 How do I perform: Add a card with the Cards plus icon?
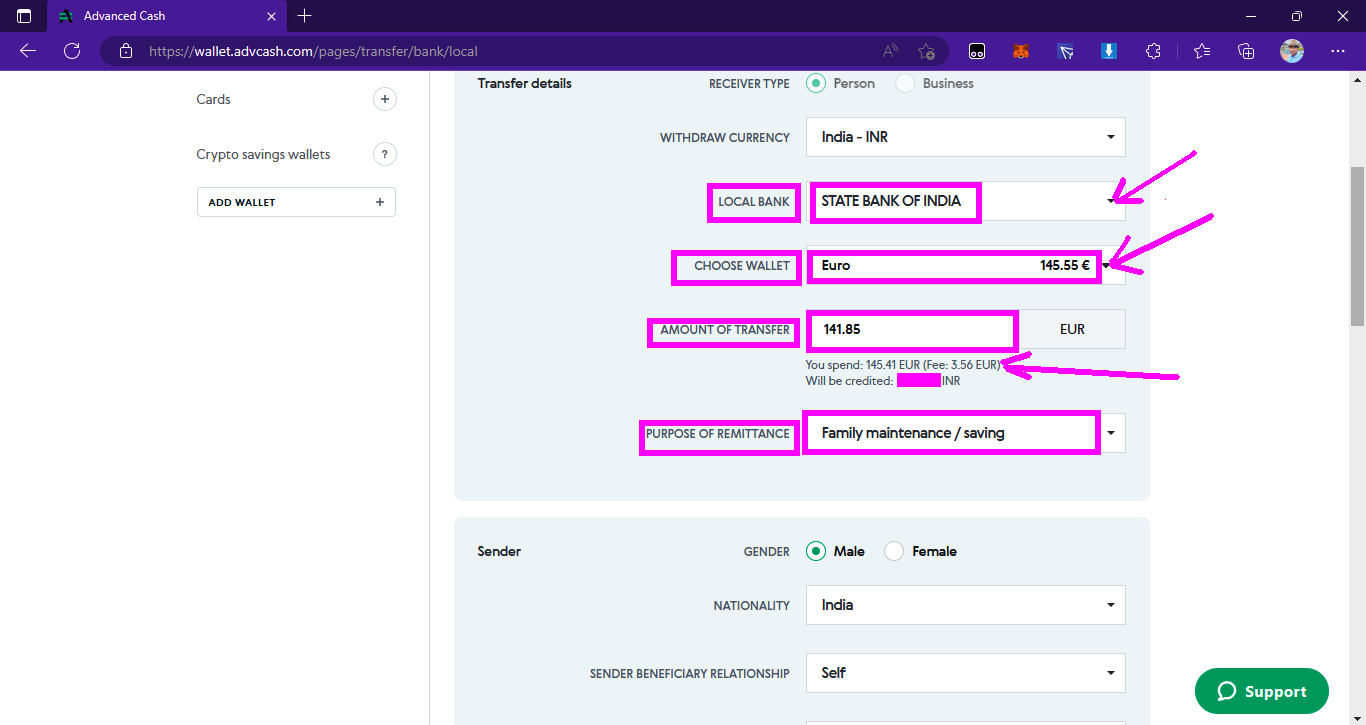(x=385, y=99)
